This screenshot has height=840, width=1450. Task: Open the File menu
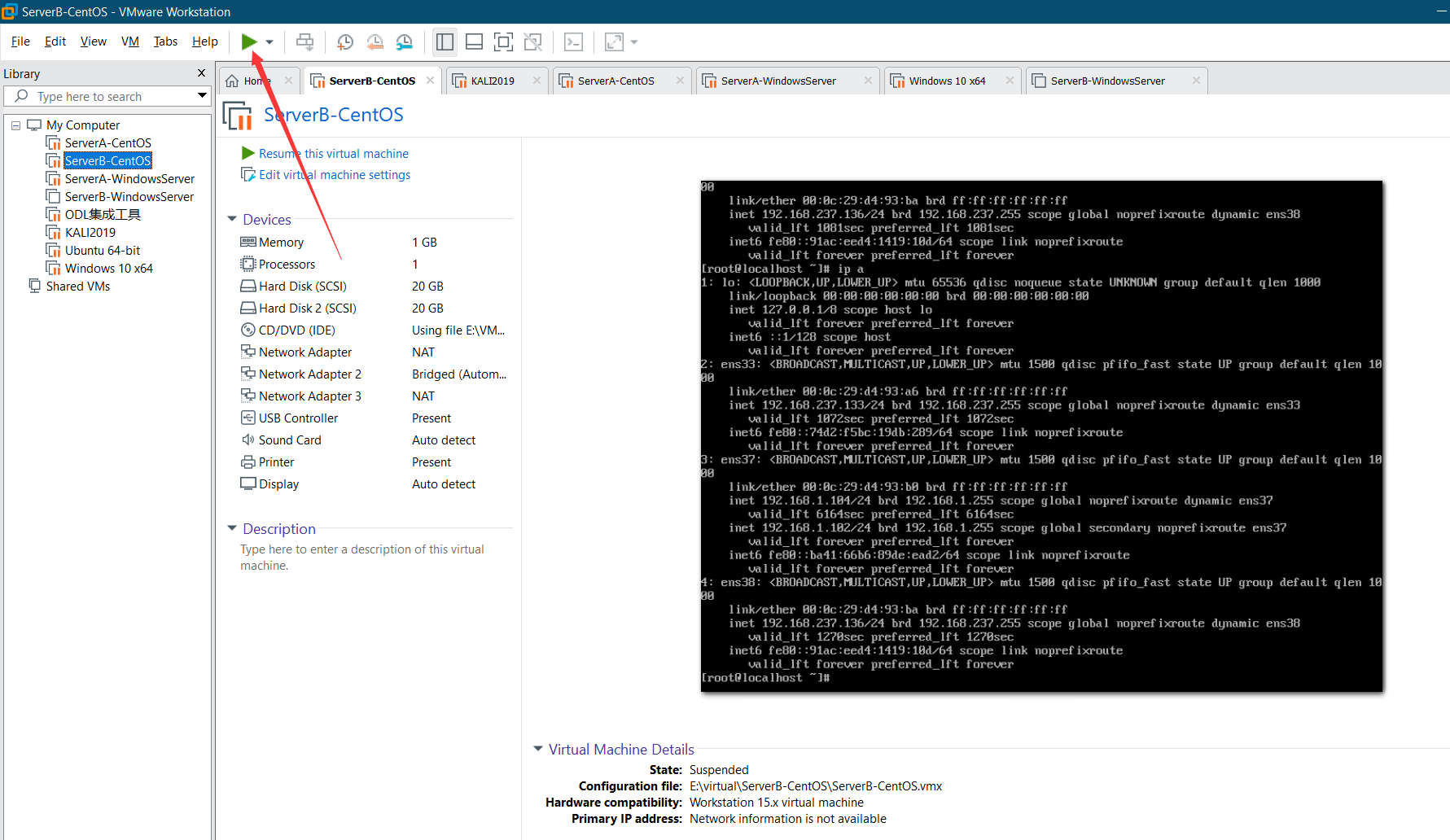(x=20, y=42)
